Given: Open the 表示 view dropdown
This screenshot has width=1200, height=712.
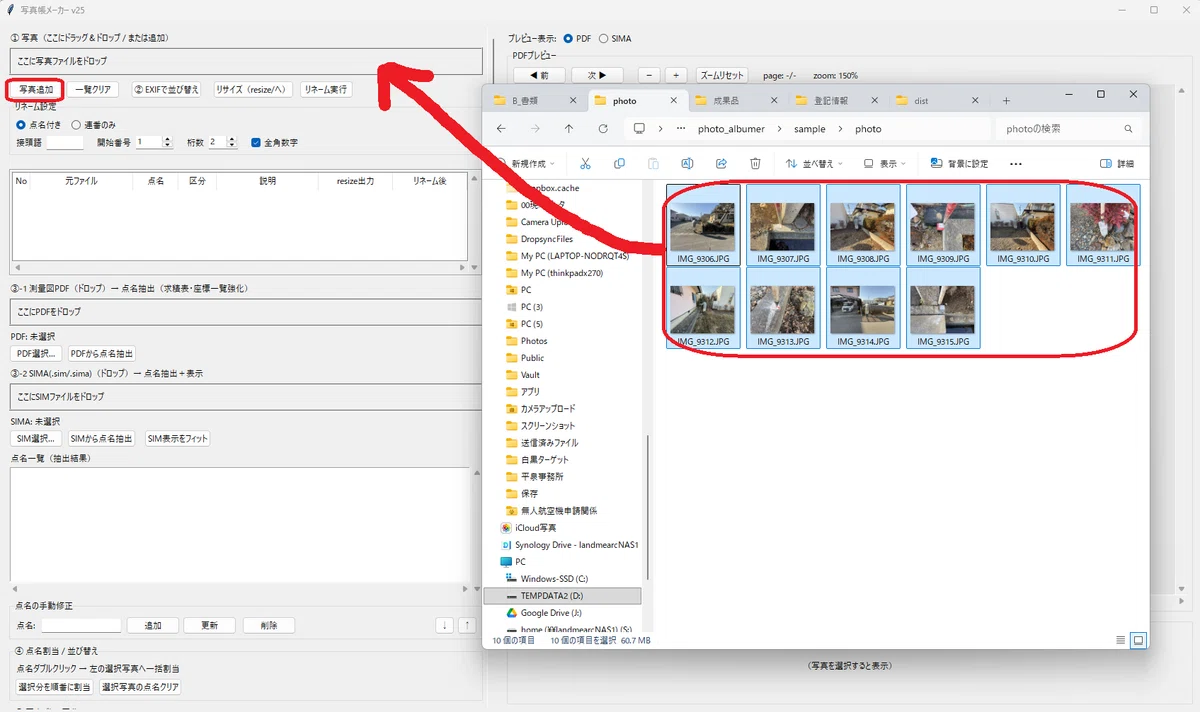Looking at the screenshot, I should pos(884,163).
